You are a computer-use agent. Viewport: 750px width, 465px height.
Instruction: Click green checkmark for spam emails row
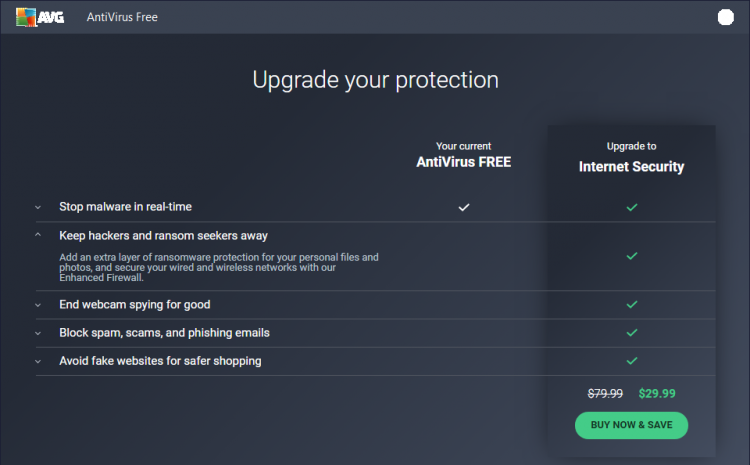(x=631, y=332)
